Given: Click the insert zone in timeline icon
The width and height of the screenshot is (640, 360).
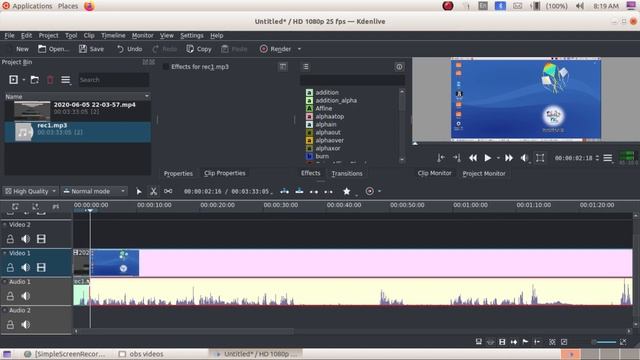Looking at the screenshot, I should (284, 191).
